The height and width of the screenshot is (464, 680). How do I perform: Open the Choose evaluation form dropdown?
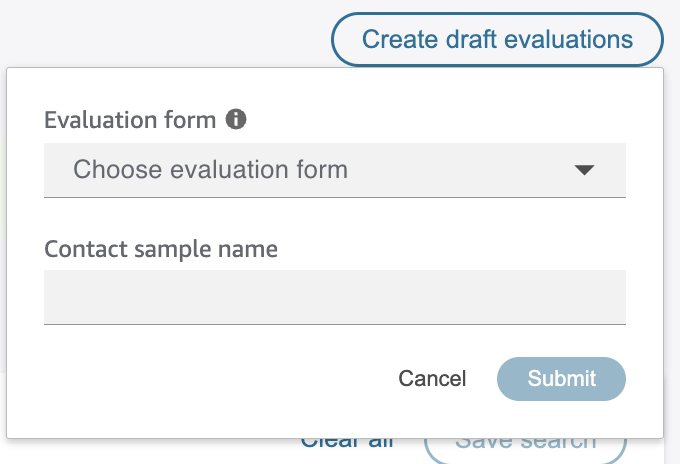334,170
